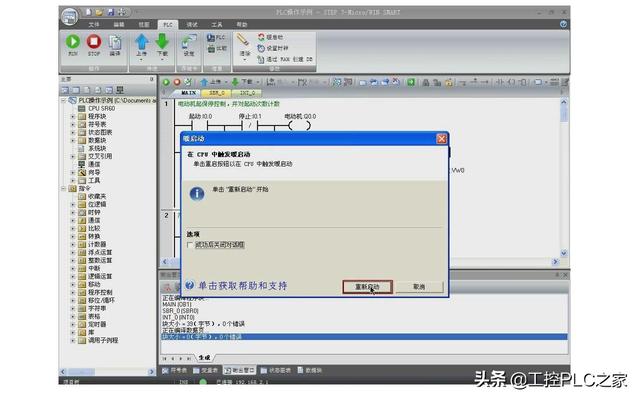Image resolution: width=640 pixels, height=400 pixels.
Task: Close the 暖启动 dialog with red X
Action: click(x=442, y=139)
